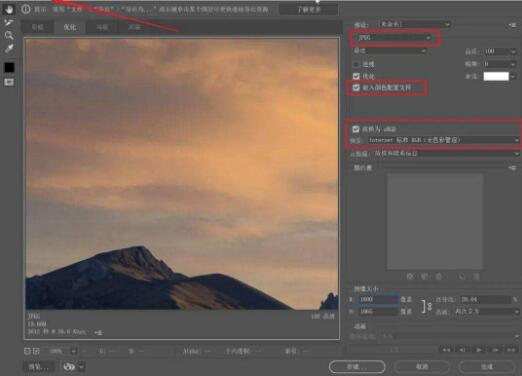Screen dimensions: 522x376
Task: Select the Slice Select tool
Action: [9, 22]
